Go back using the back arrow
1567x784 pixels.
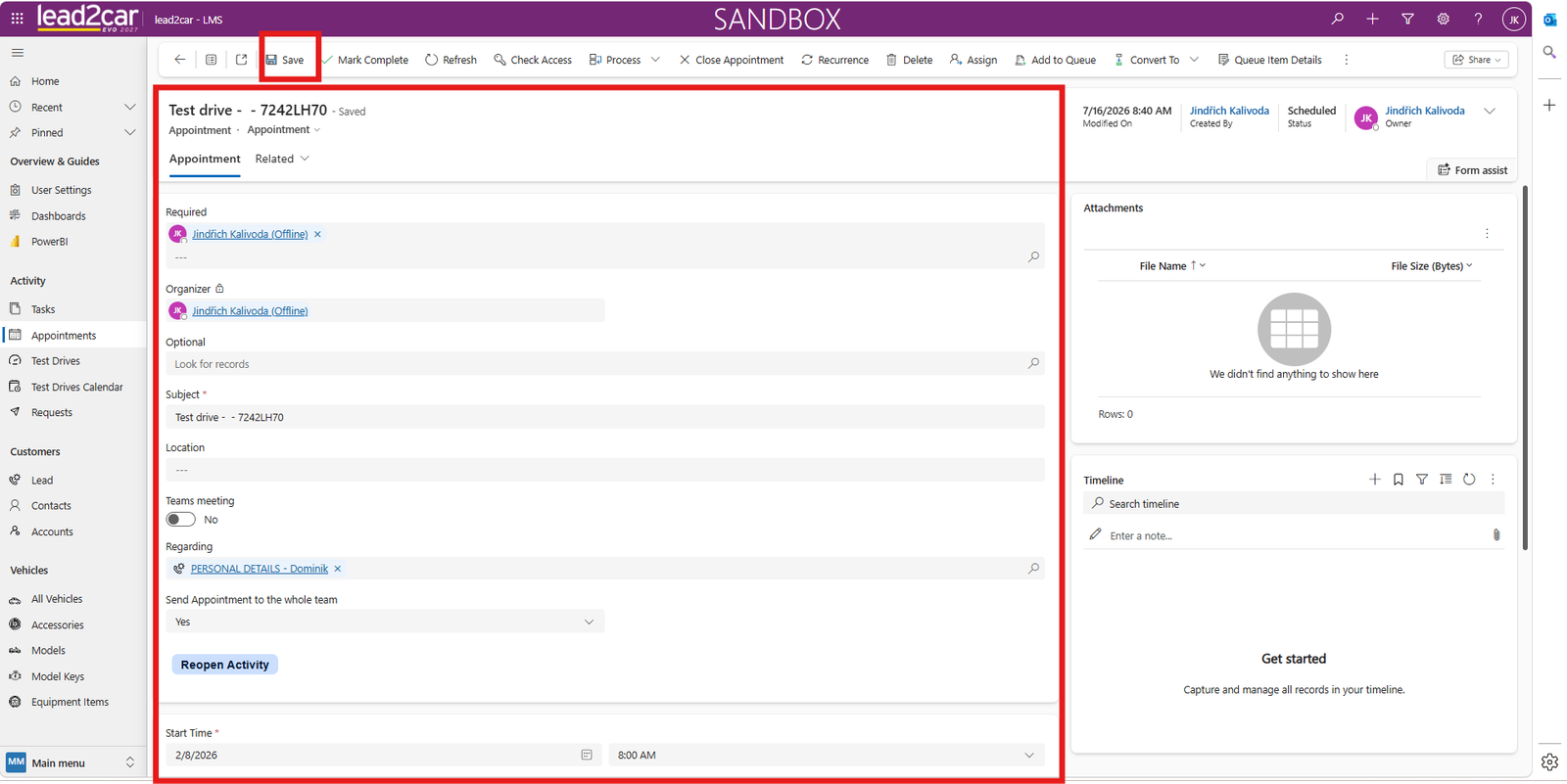coord(180,60)
